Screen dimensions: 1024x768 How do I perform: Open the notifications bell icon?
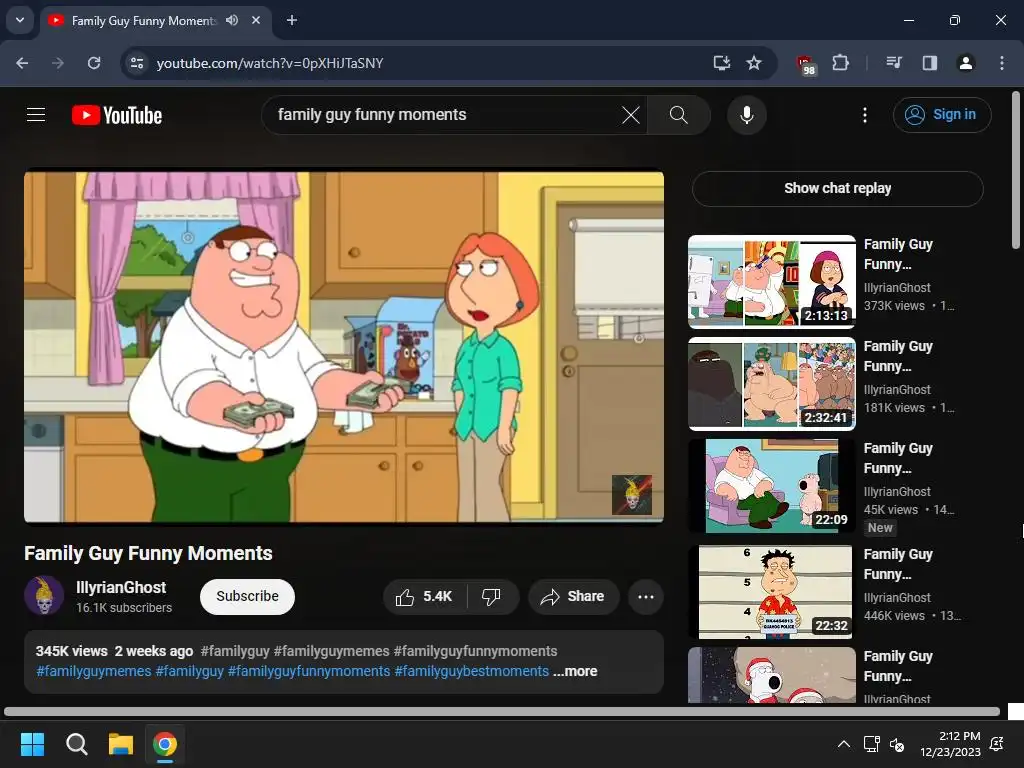coord(997,744)
